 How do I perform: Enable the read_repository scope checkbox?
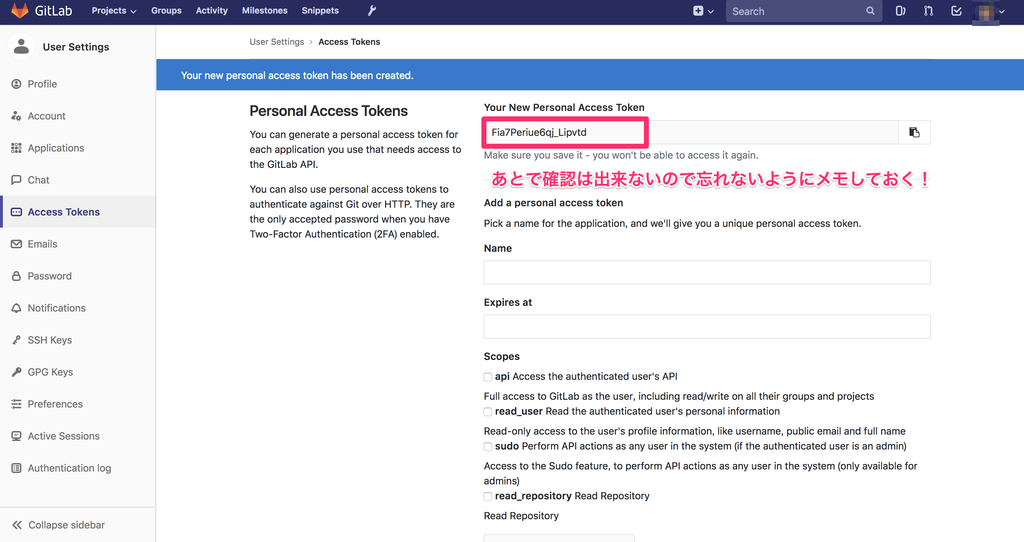pyautogui.click(x=488, y=496)
